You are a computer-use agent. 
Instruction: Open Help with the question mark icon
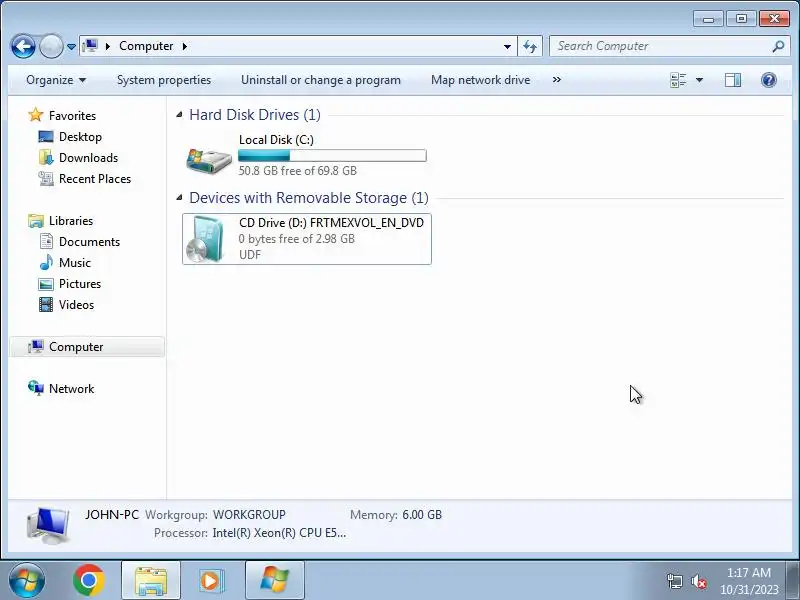click(769, 80)
